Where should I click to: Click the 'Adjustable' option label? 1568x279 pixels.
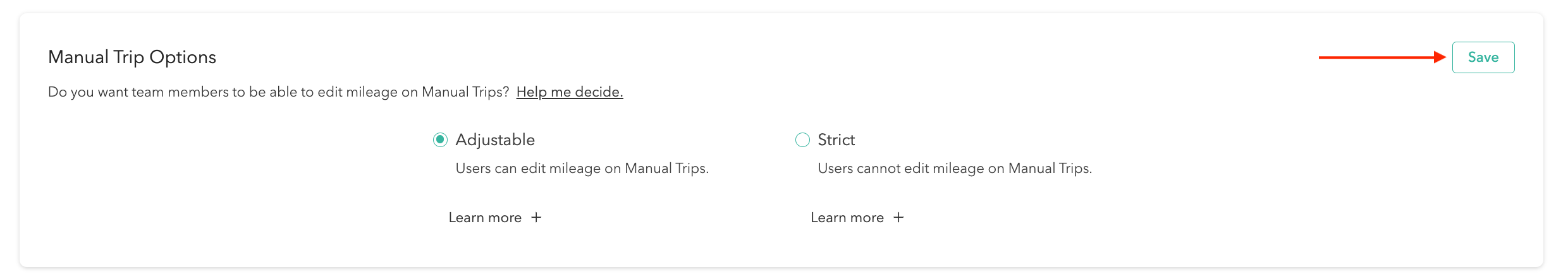[x=495, y=139]
